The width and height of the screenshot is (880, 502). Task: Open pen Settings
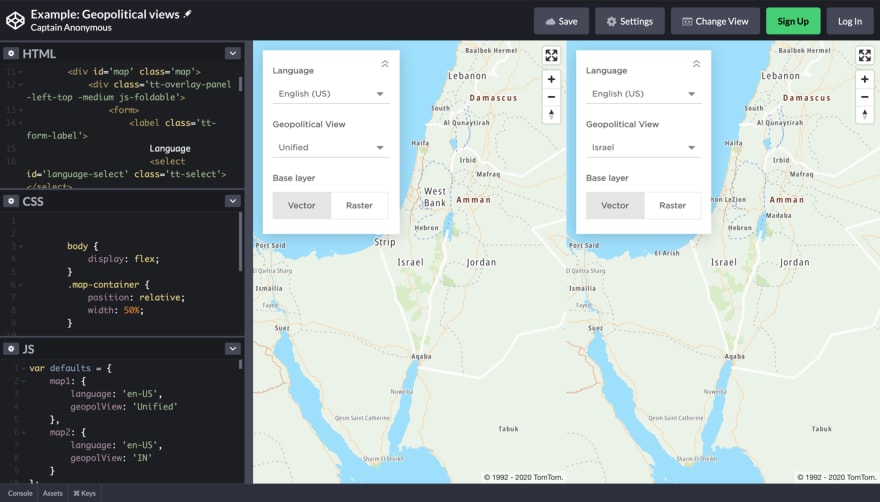[630, 21]
